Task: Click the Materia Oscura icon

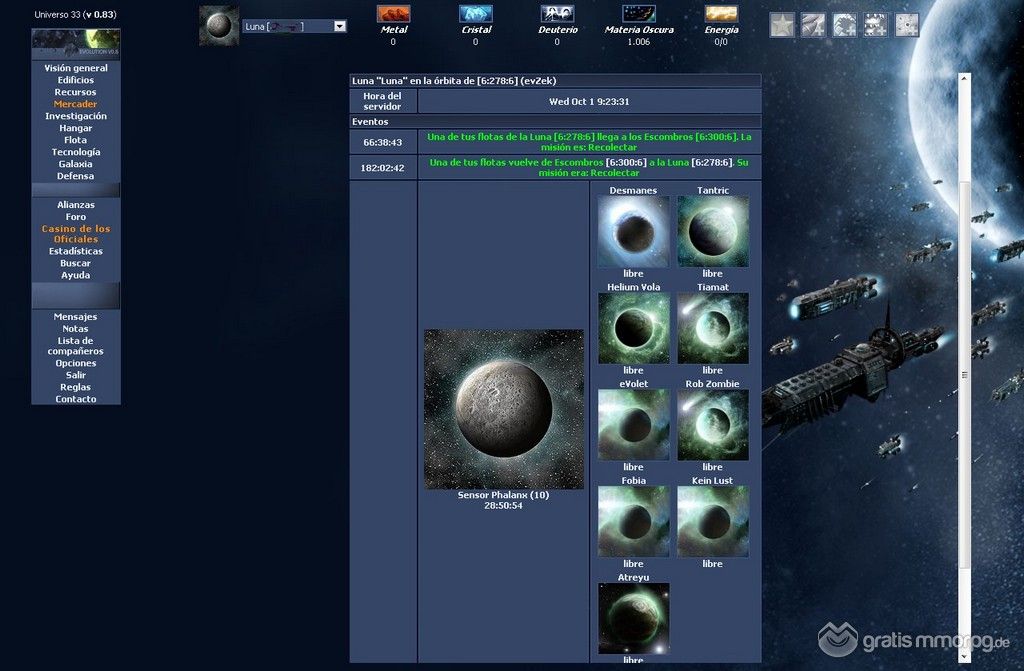Action: tap(639, 14)
